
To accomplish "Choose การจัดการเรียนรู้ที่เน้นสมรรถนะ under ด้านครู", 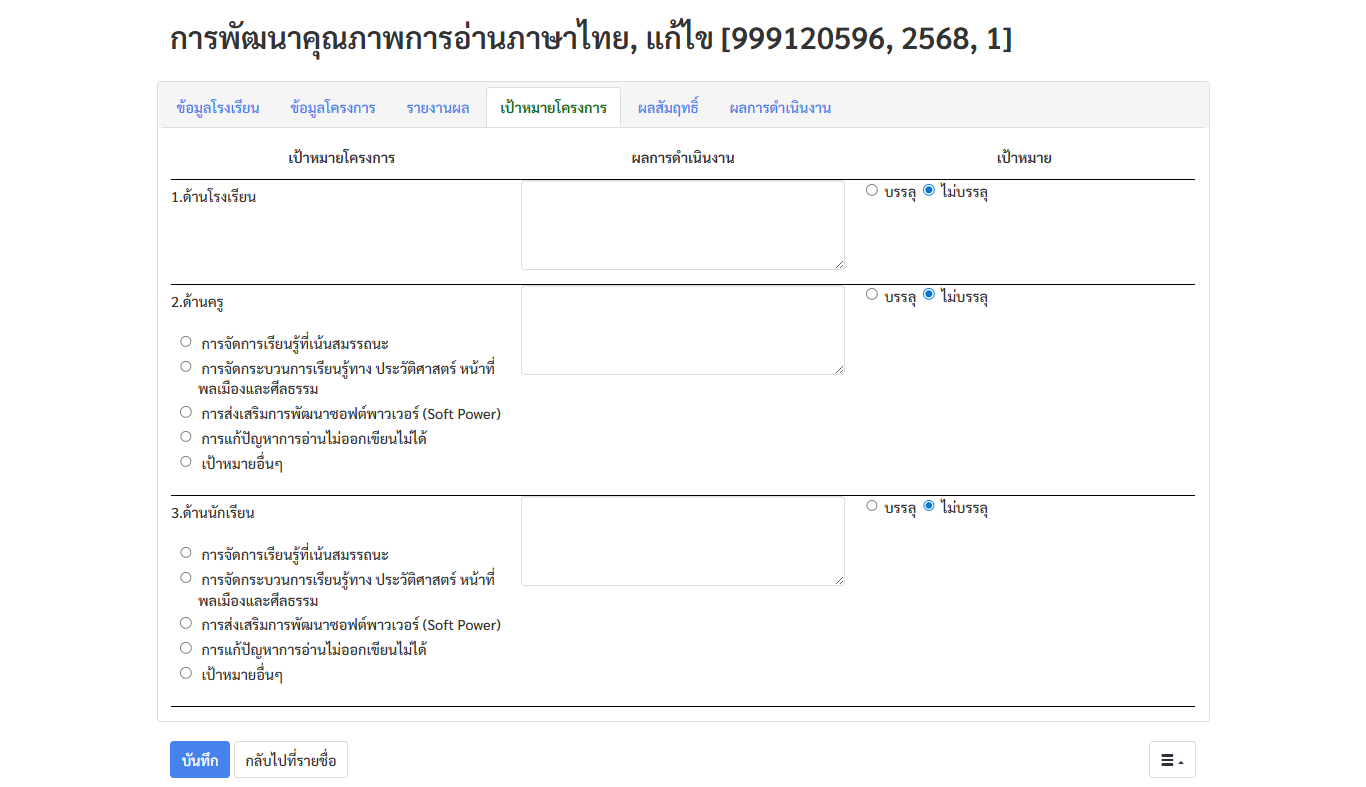I will 186,342.
